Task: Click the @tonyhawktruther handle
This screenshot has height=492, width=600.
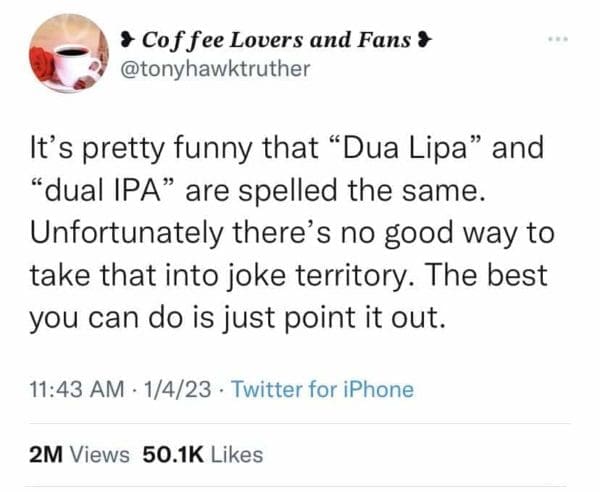Action: click(x=206, y=68)
